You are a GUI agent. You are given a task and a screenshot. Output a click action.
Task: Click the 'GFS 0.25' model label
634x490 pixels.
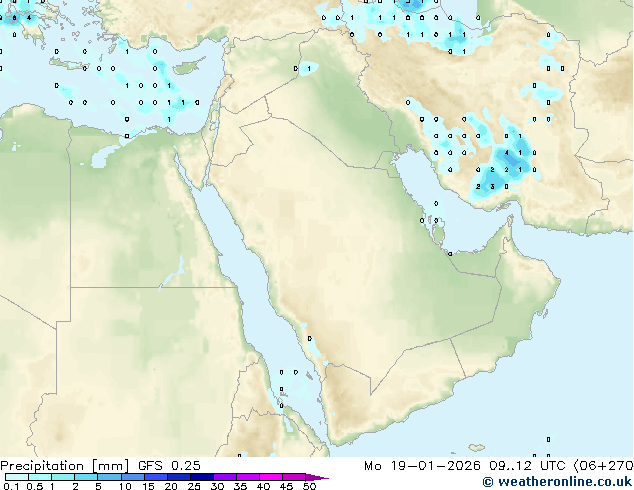tap(169, 466)
